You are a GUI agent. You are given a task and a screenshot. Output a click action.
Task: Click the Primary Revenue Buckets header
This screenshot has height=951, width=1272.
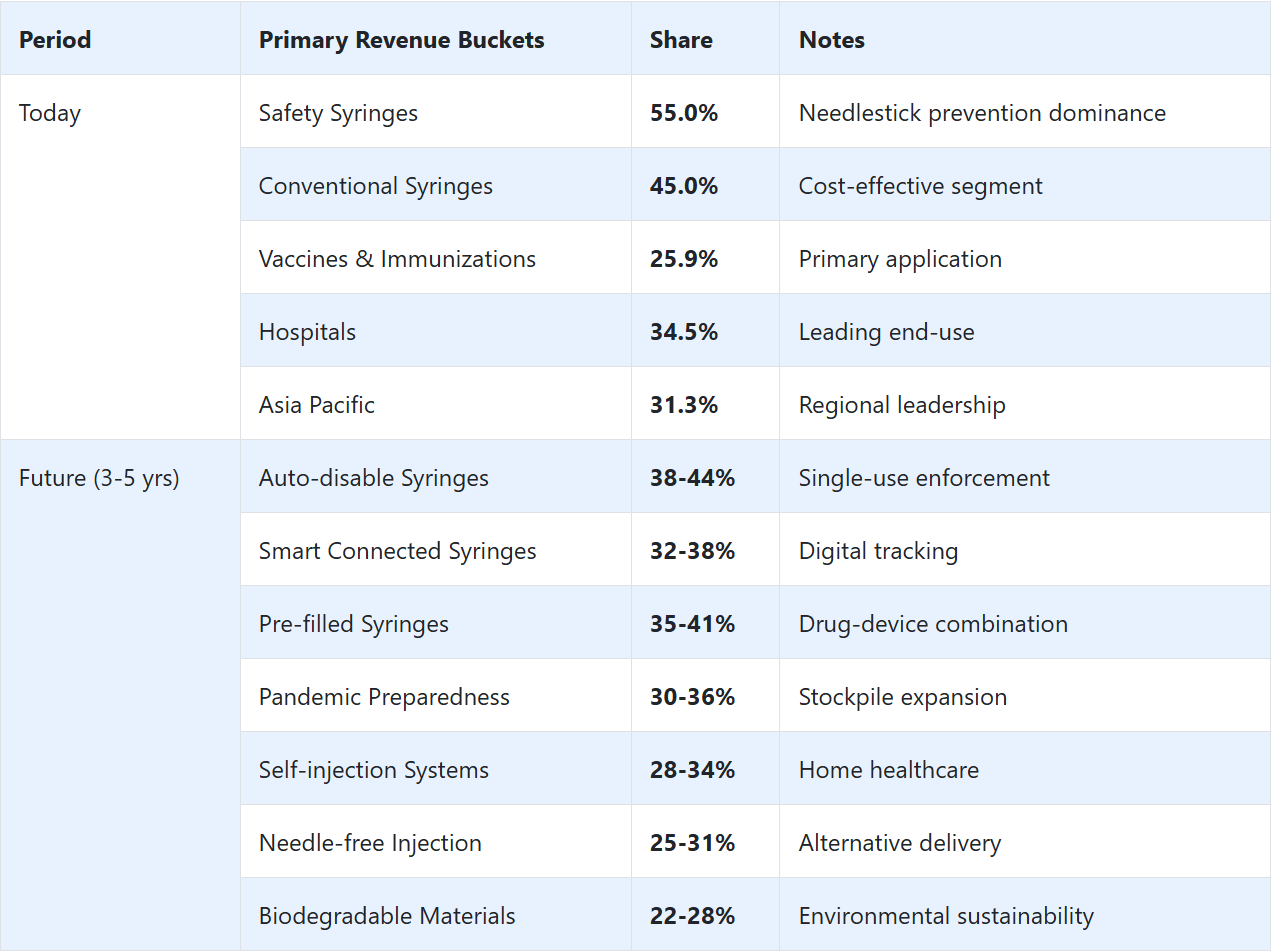(401, 40)
